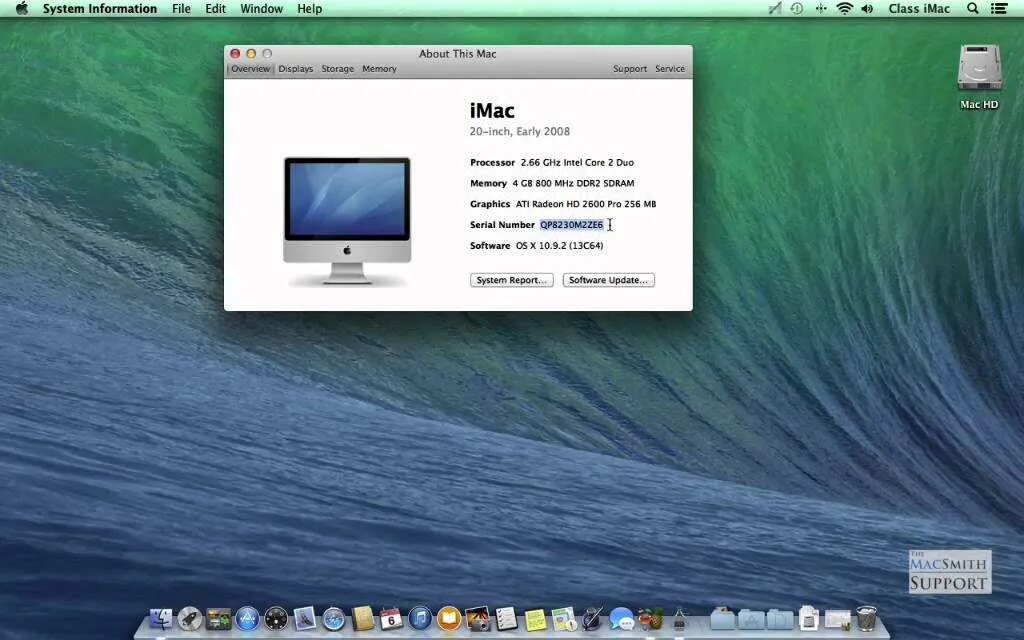
Task: Open iTunes from the Dock
Action: click(x=420, y=618)
